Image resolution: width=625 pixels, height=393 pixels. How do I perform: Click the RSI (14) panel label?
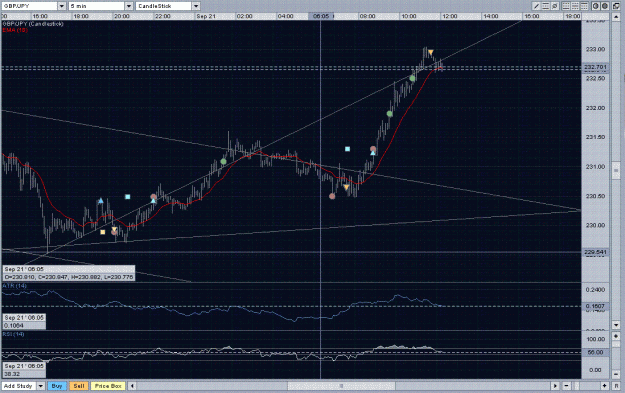14,334
